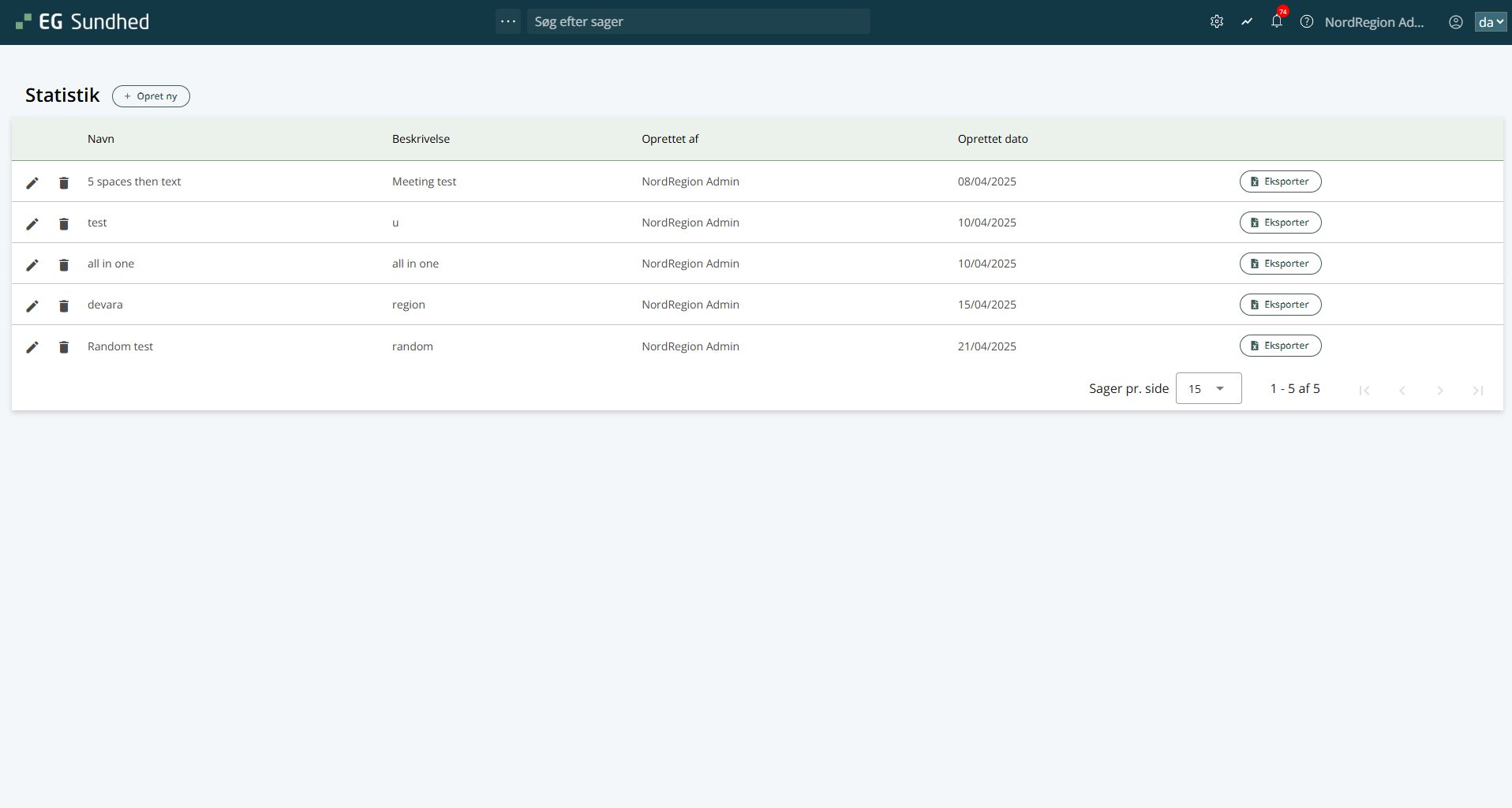Image resolution: width=1512 pixels, height=808 pixels.
Task: Open the help question mark icon
Action: click(x=1307, y=22)
